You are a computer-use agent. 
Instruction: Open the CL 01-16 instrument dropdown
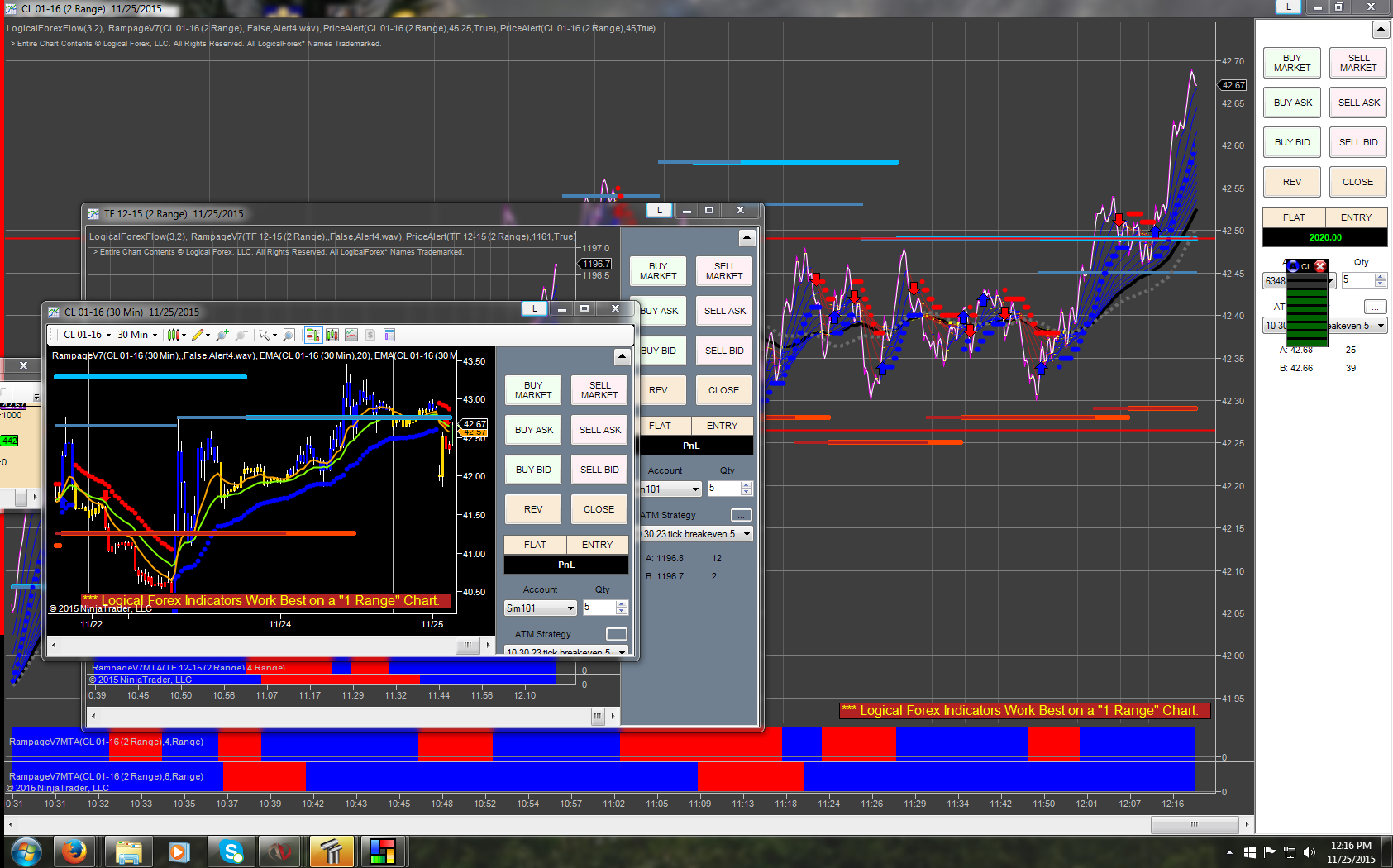pos(87,335)
